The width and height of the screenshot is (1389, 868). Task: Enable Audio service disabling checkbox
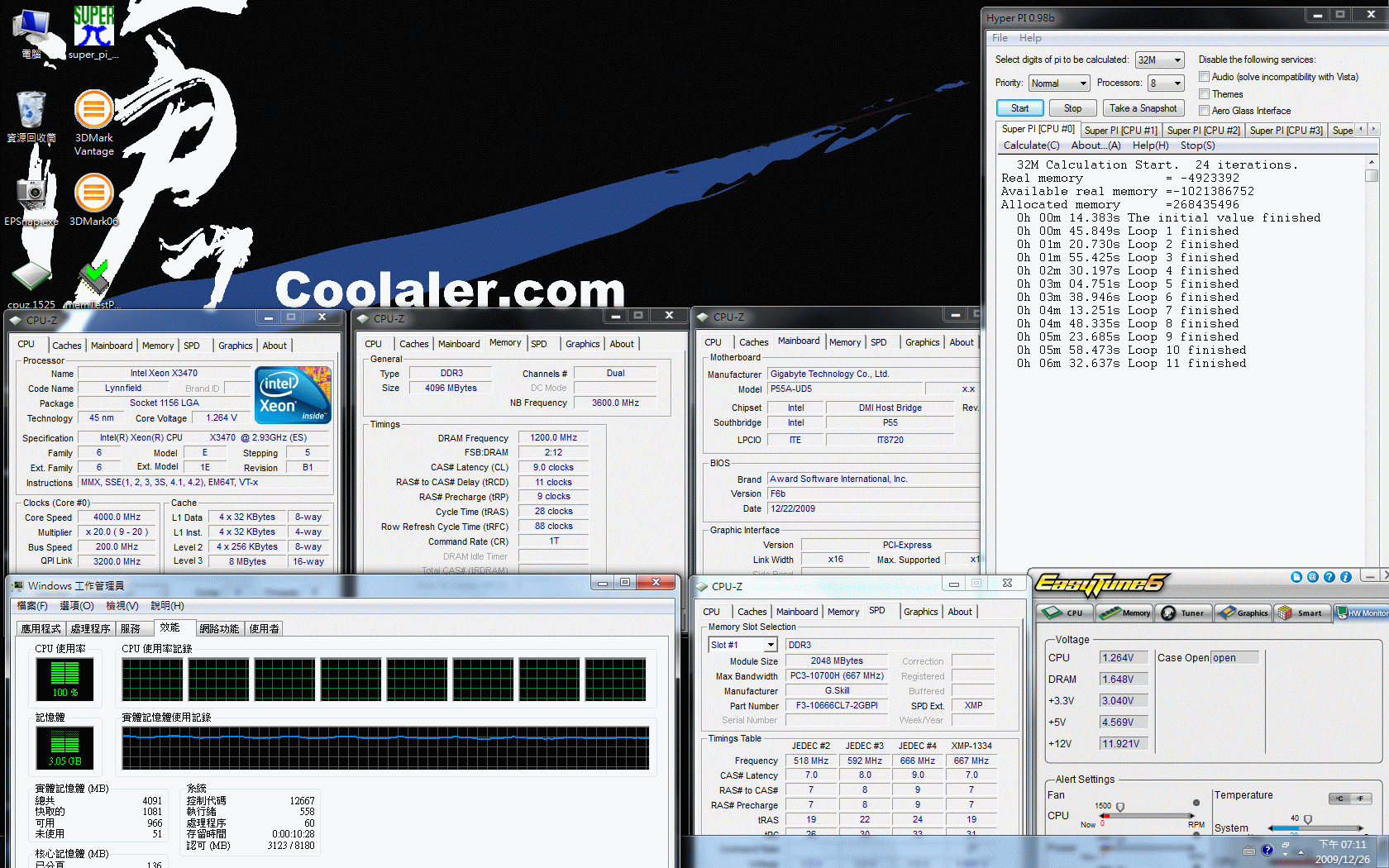tap(1205, 77)
